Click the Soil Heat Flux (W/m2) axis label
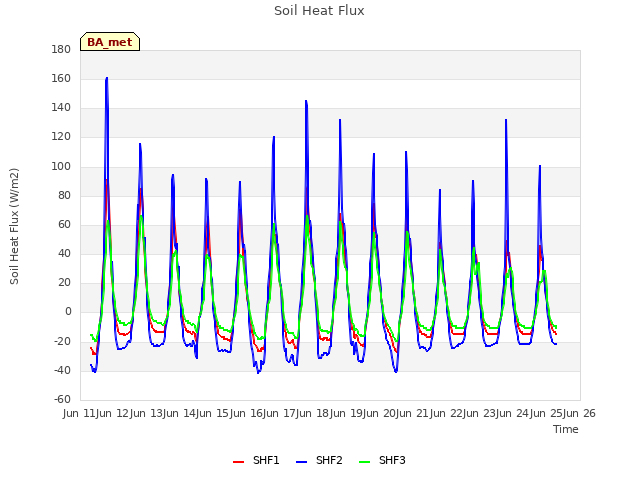This screenshot has width=640, height=480. 14,226
